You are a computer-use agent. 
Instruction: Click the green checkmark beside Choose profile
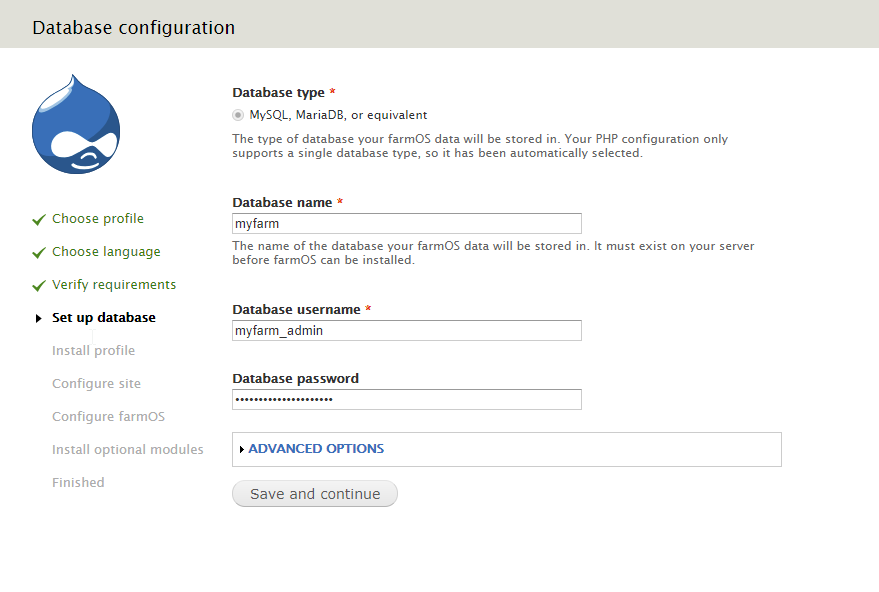(x=39, y=220)
